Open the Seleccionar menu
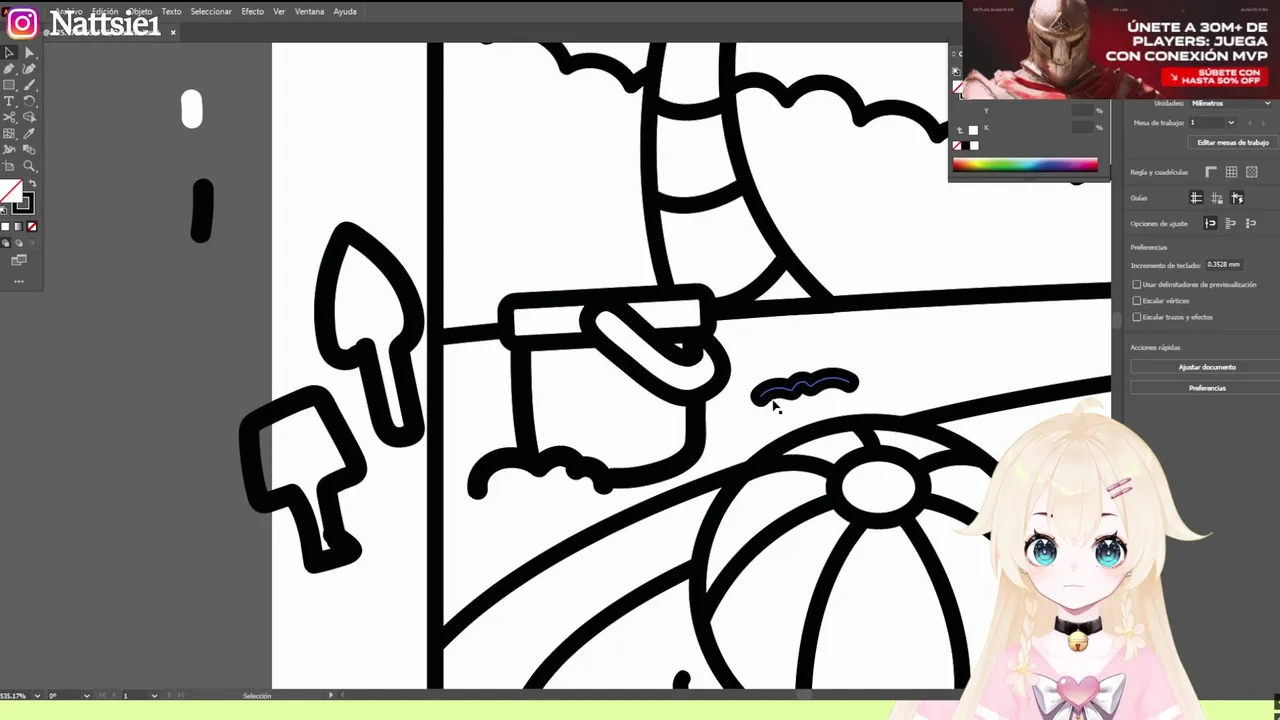The width and height of the screenshot is (1280, 720). click(211, 11)
